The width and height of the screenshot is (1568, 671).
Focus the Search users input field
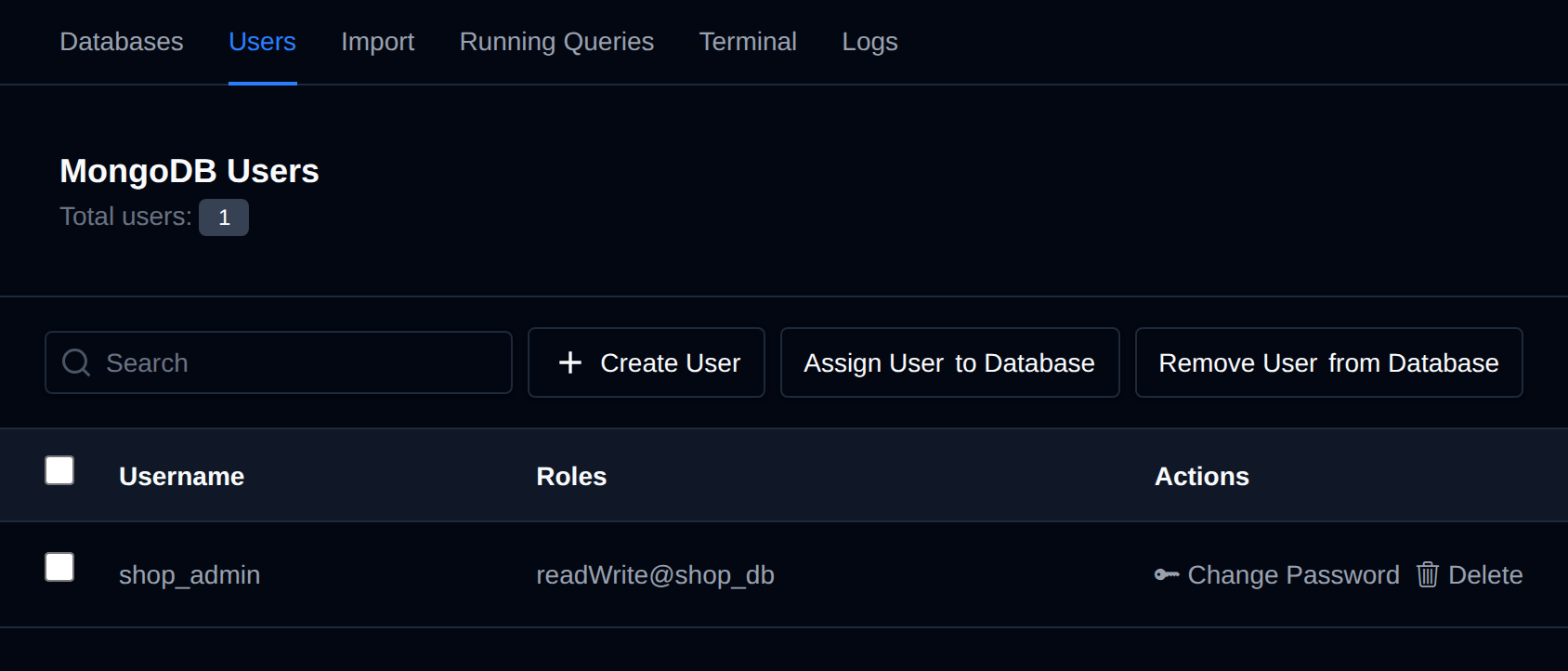click(279, 362)
